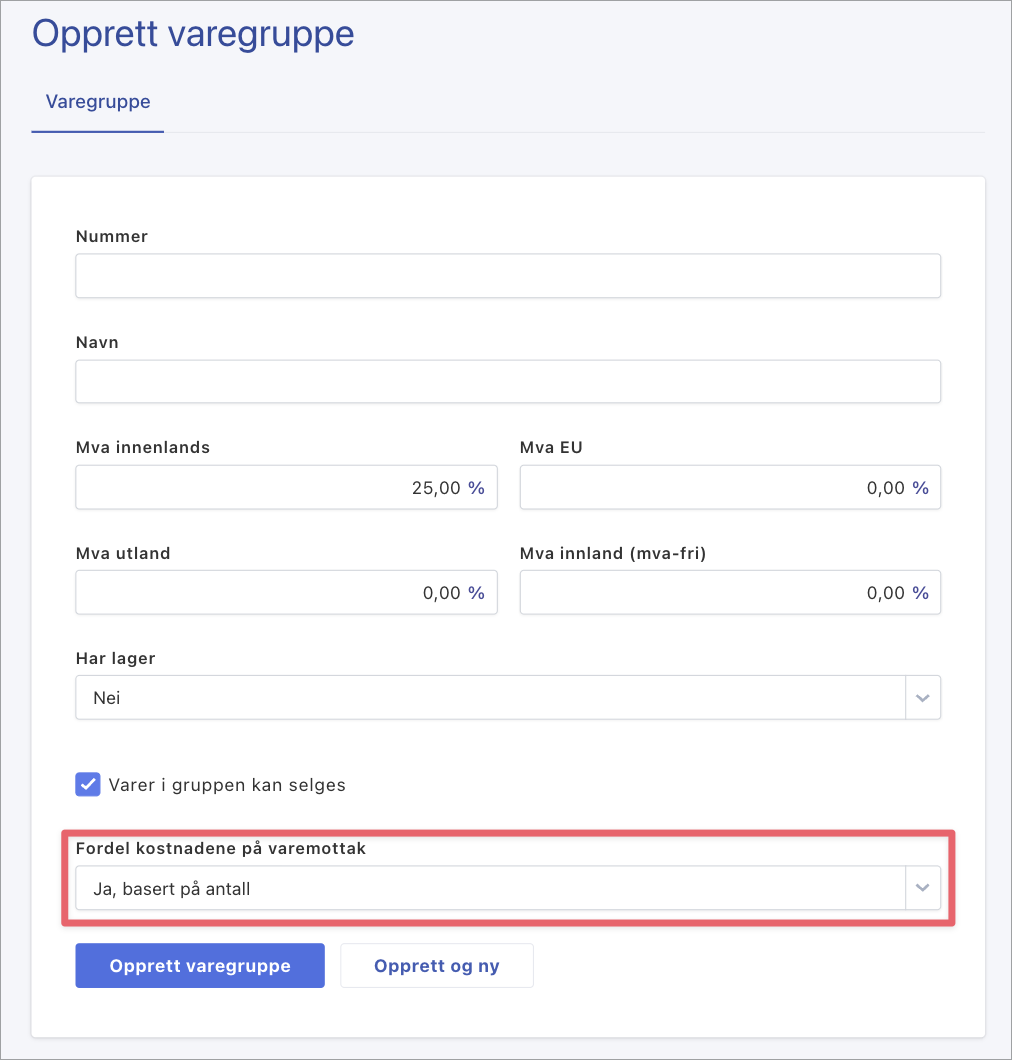Click the Navn field label
1012x1060 pixels.
coord(97,342)
